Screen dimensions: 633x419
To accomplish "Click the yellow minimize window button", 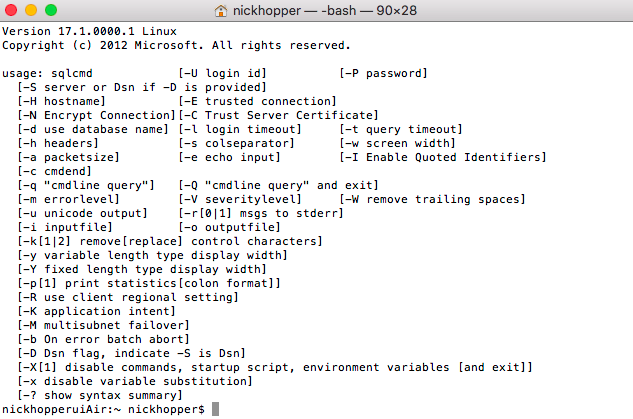I will (x=31, y=10).
